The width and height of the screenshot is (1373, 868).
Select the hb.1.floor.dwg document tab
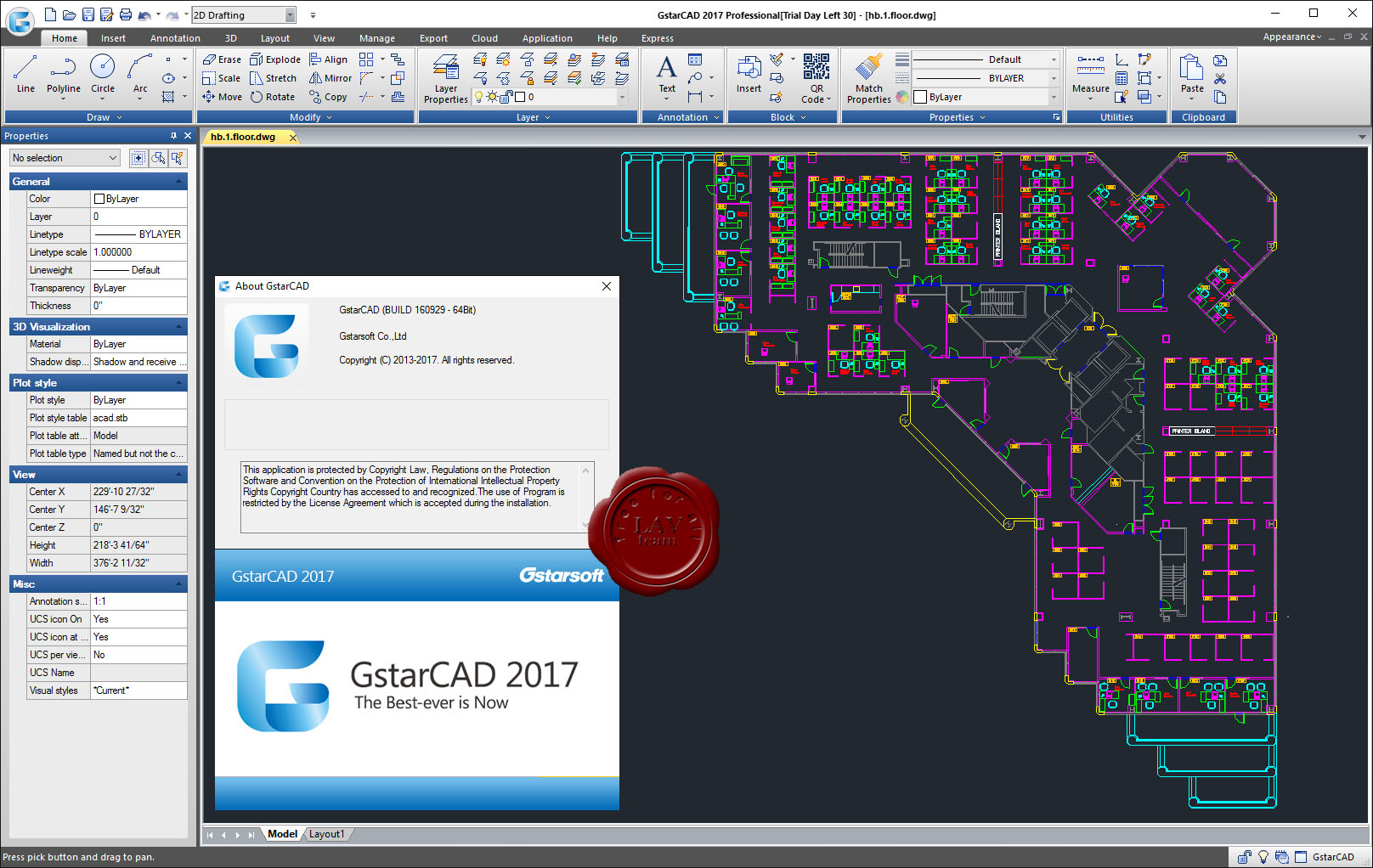tap(243, 137)
